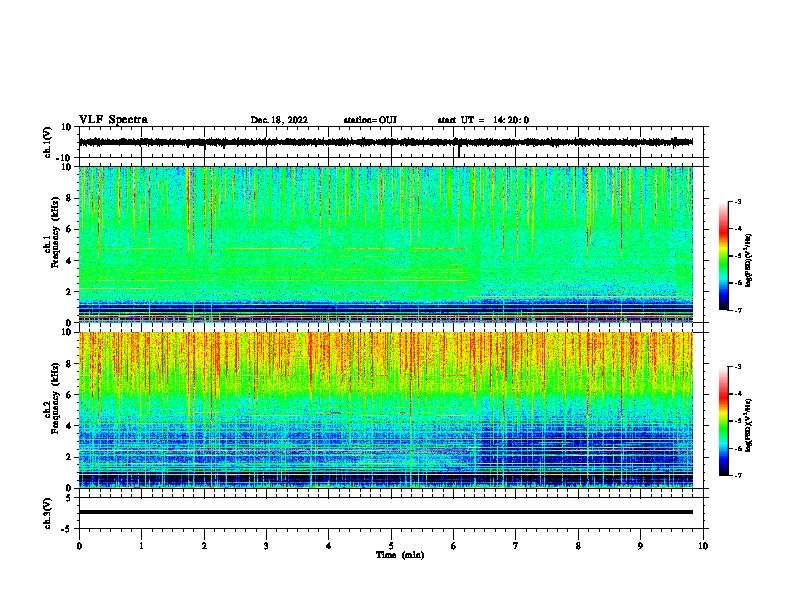Click the ch.1 color bar 'log(PSD)' label
The height and width of the screenshot is (612, 792).
748,260
